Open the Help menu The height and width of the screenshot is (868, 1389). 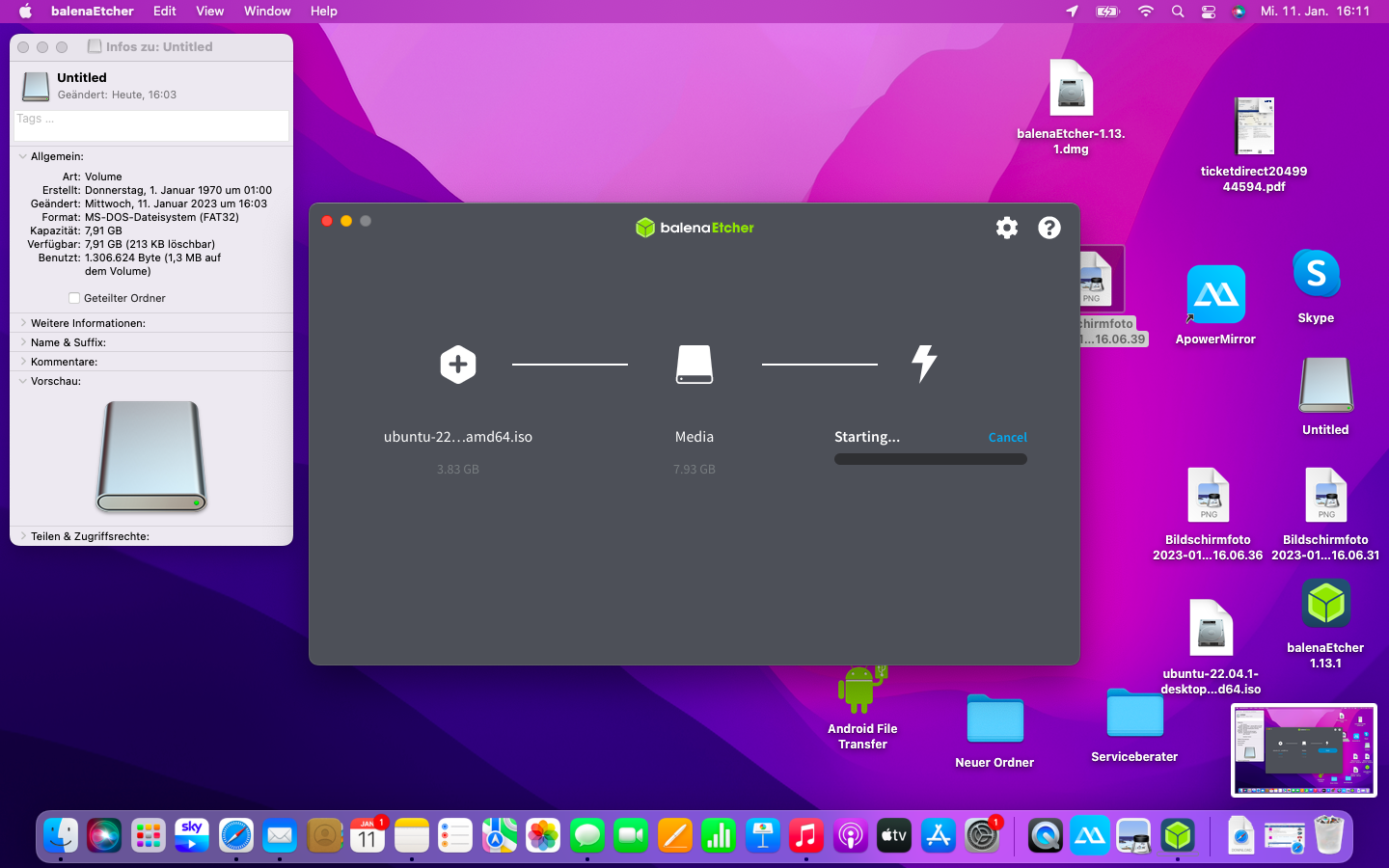[324, 12]
